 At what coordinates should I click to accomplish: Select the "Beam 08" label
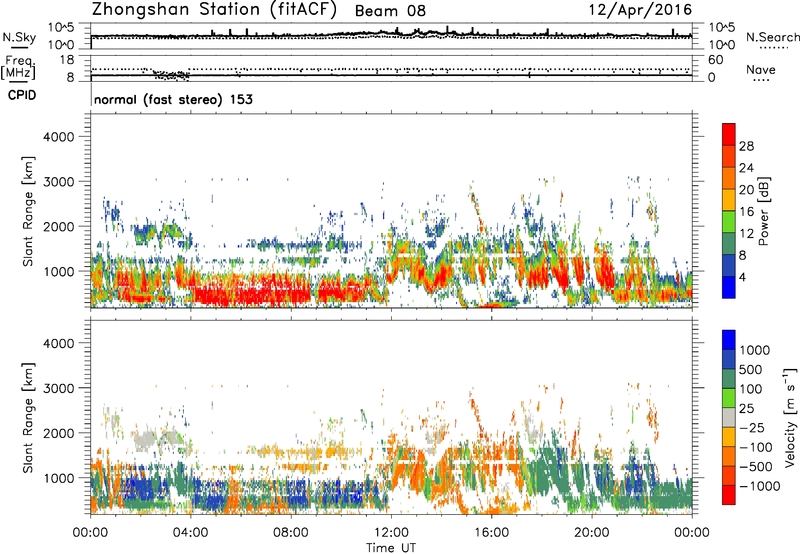[390, 11]
